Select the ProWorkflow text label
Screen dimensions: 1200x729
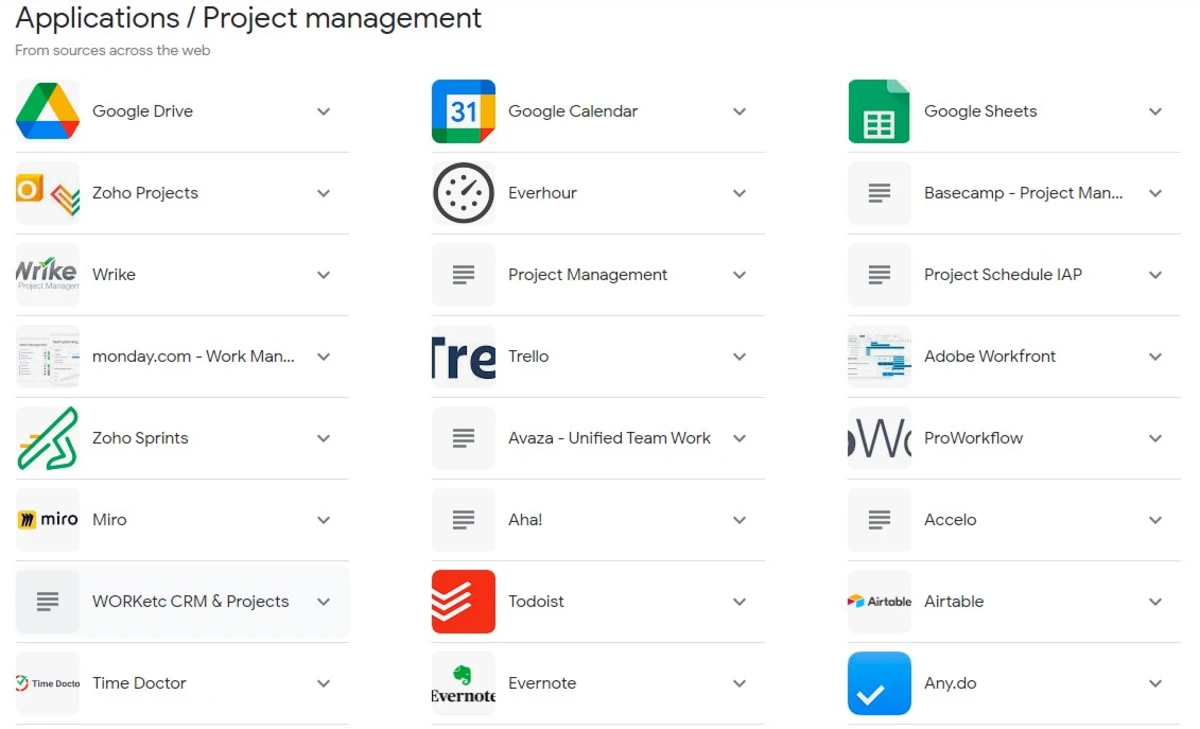coord(974,438)
